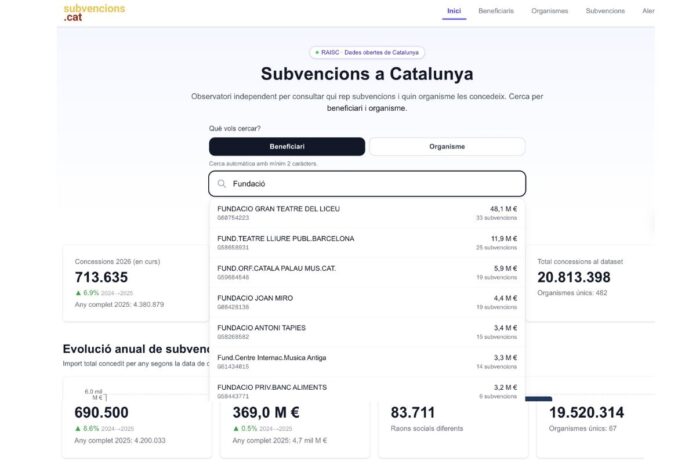The image size is (696, 464).
Task: Click the Concessions 2026 stat card
Action: click(x=135, y=283)
